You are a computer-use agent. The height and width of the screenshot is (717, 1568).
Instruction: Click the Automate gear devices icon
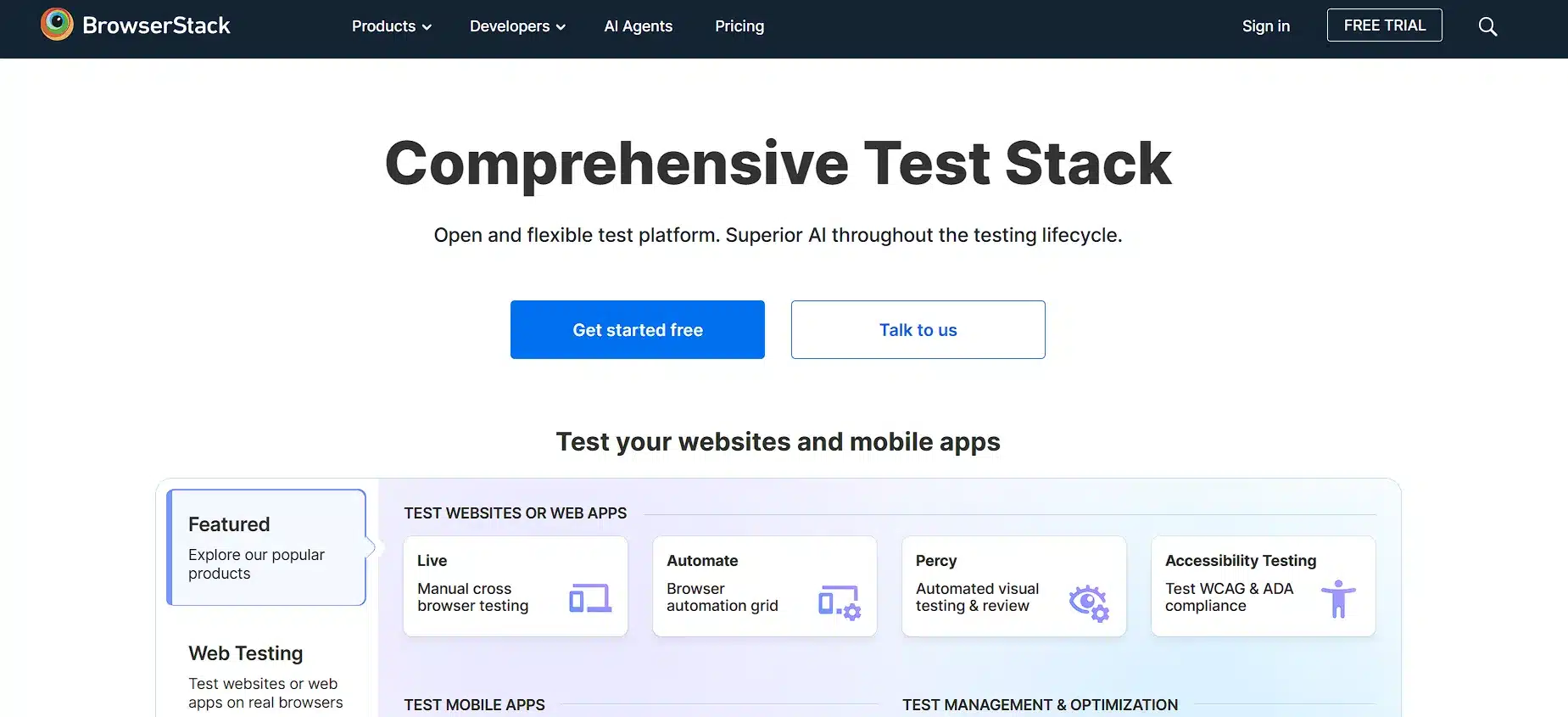click(840, 602)
